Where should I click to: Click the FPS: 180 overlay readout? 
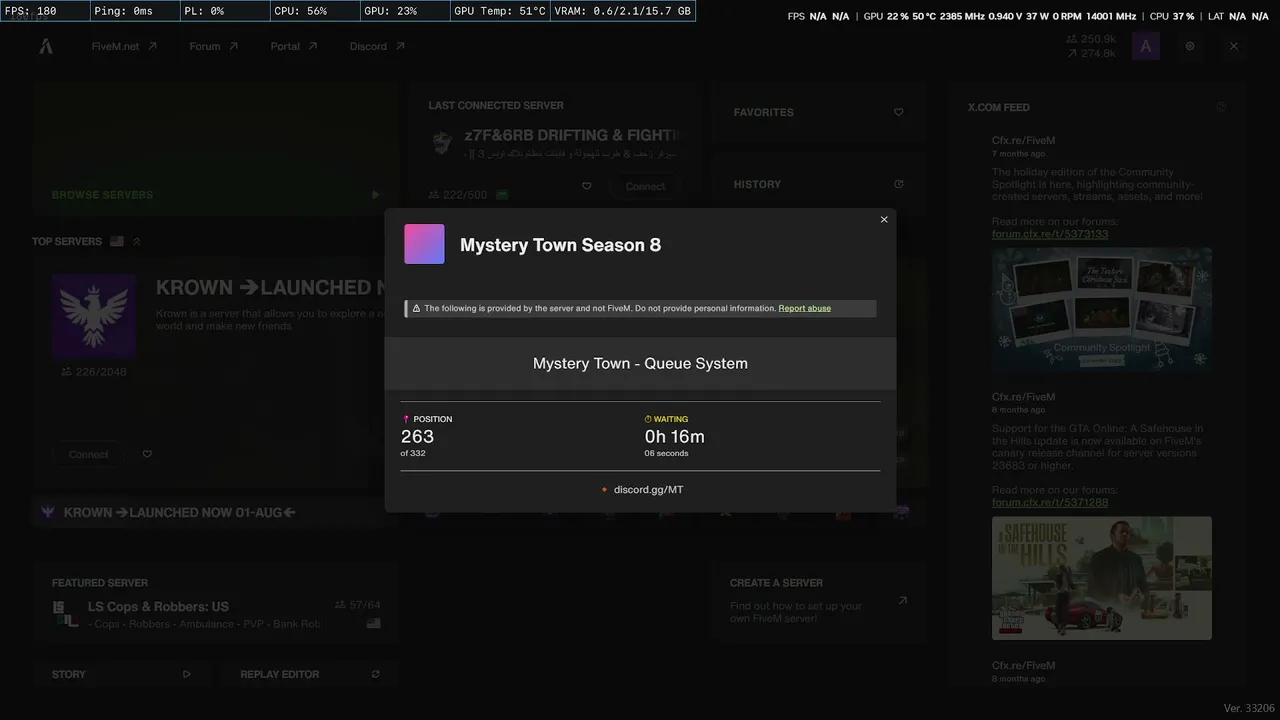click(45, 11)
